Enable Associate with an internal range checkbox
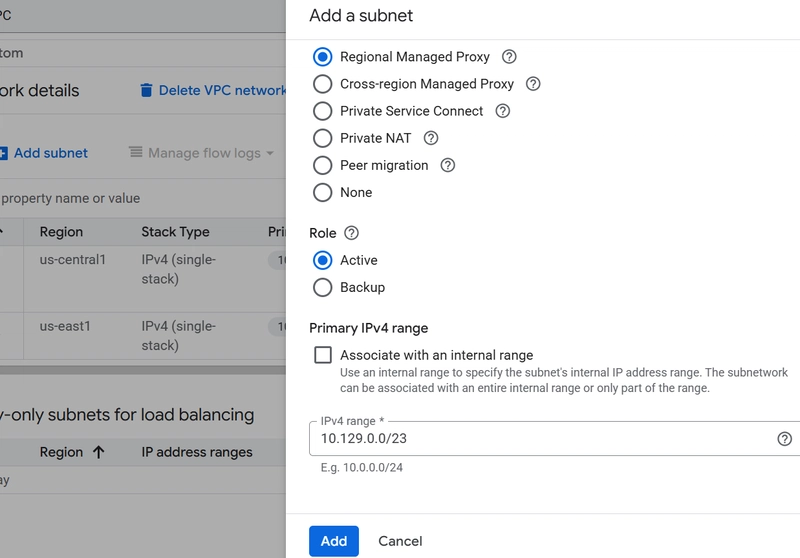This screenshot has width=800, height=558. [x=323, y=355]
